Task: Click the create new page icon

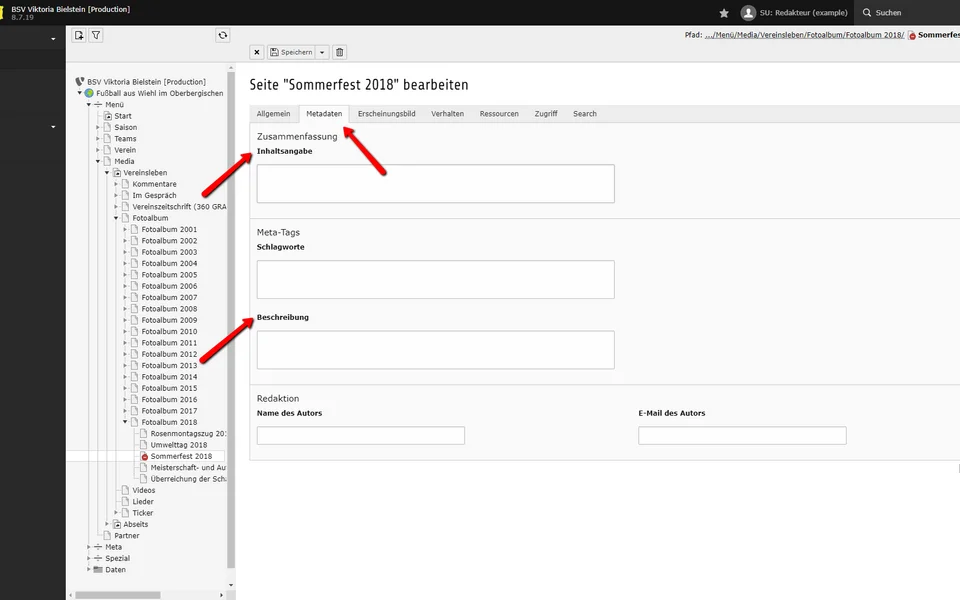Action: tap(79, 35)
